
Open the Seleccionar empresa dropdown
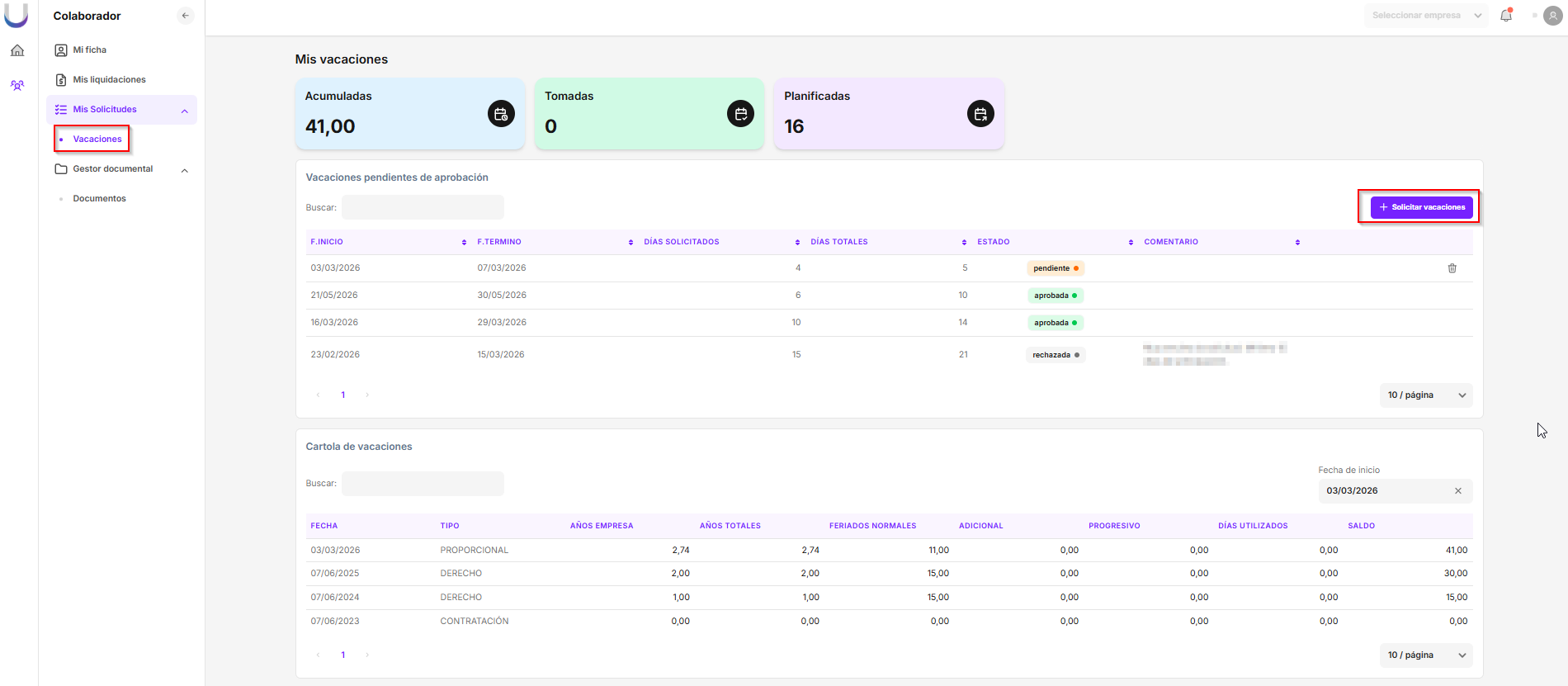point(1425,16)
